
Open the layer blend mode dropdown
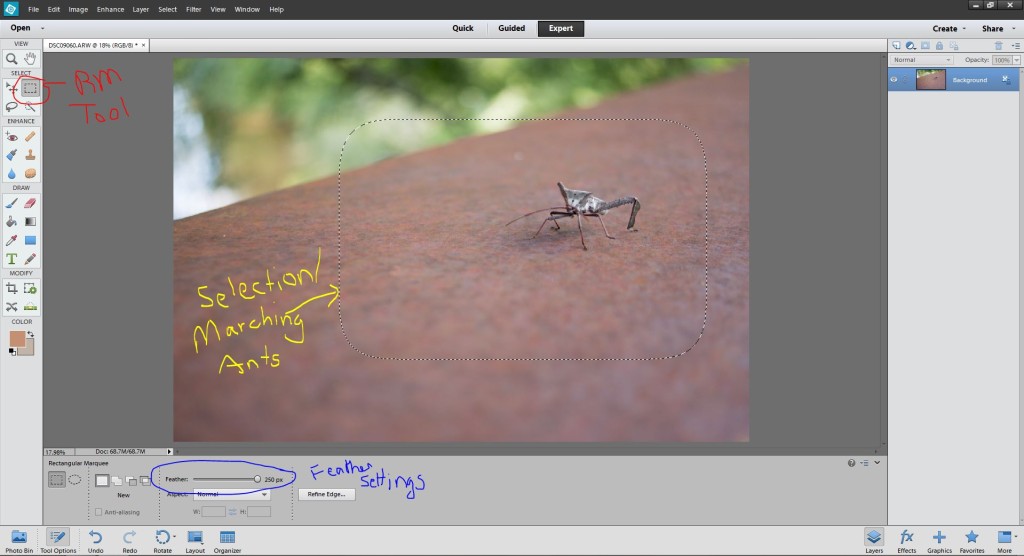coord(921,60)
